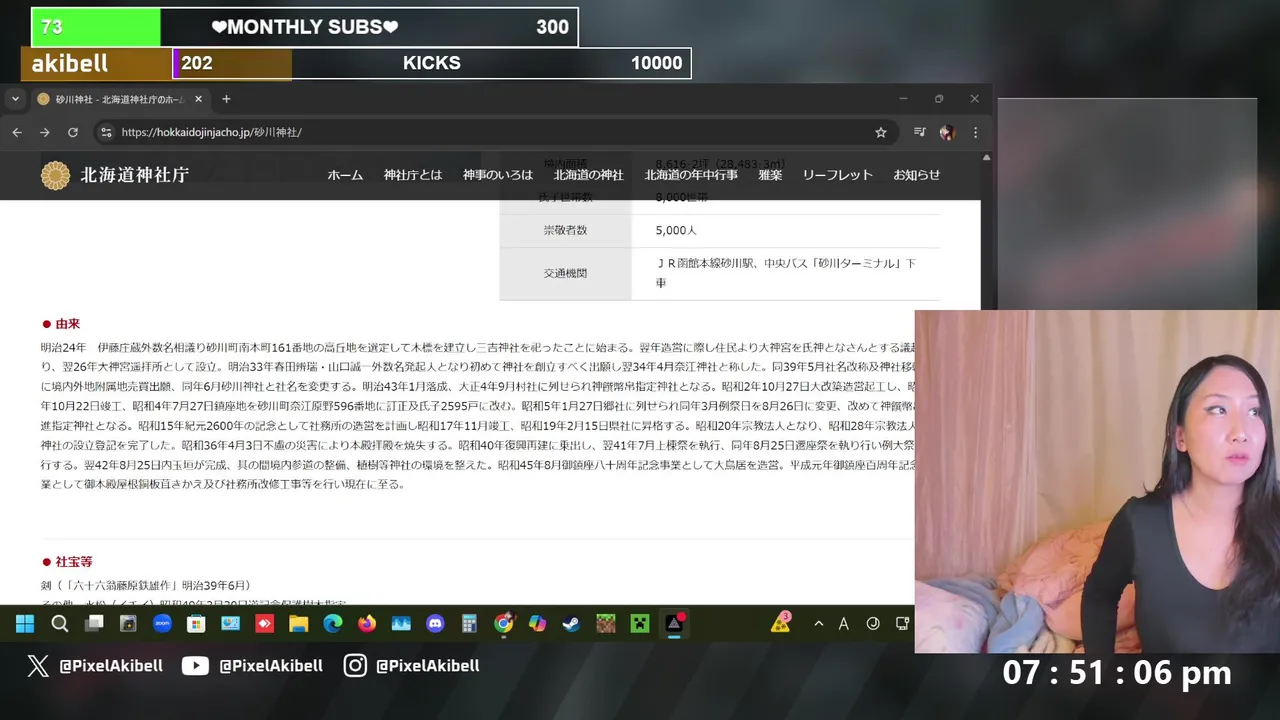Open the red arrow app in taskbar

[264, 624]
